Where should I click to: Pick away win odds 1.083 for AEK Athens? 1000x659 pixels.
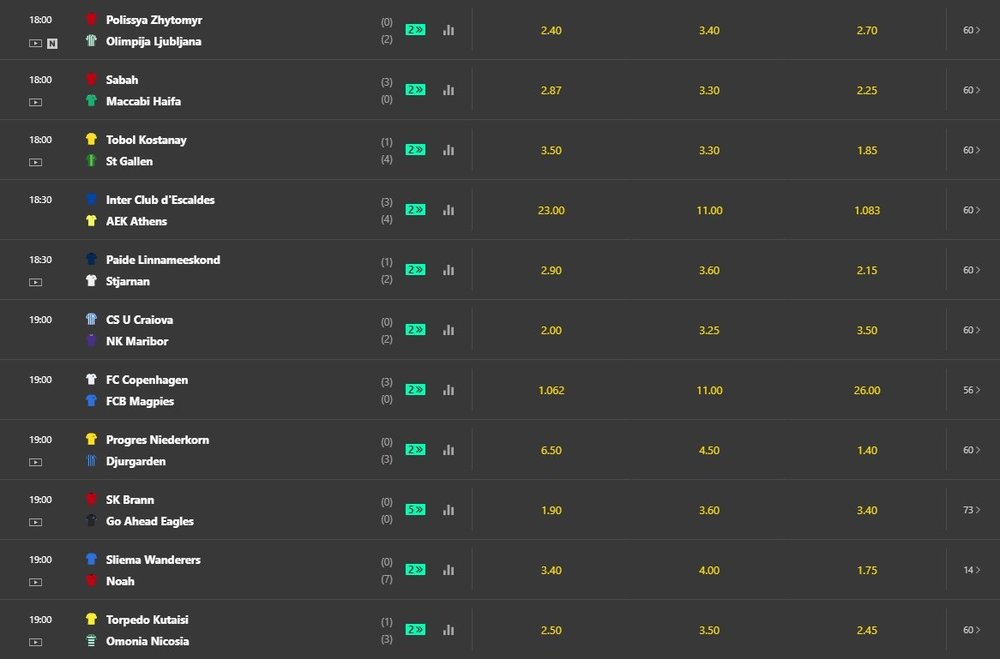(x=867, y=210)
